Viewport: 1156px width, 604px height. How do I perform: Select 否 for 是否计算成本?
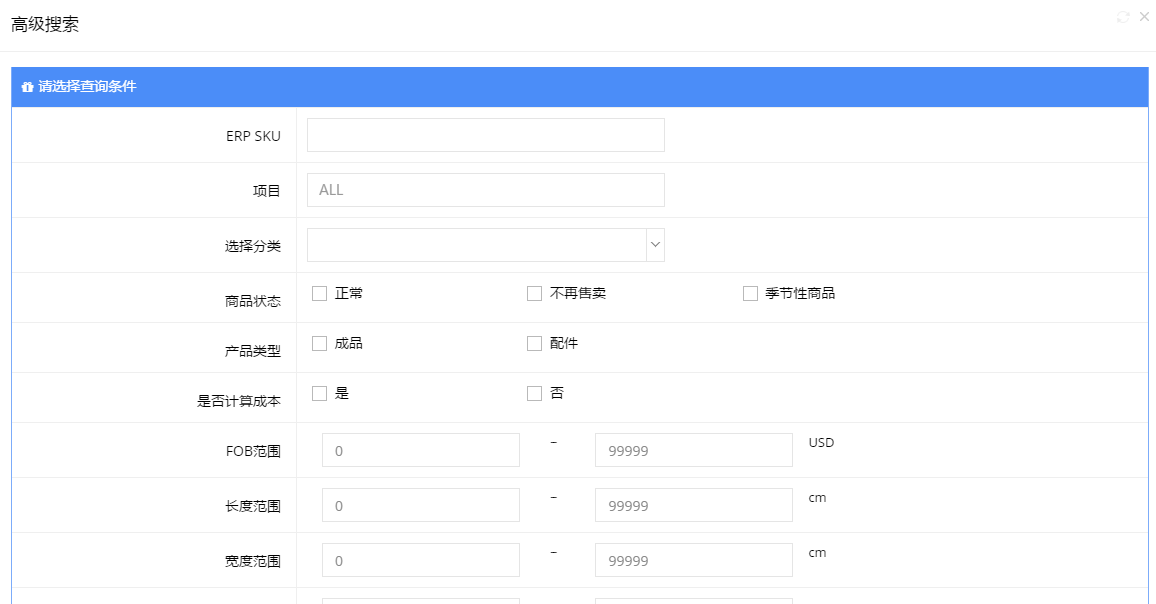pos(535,394)
